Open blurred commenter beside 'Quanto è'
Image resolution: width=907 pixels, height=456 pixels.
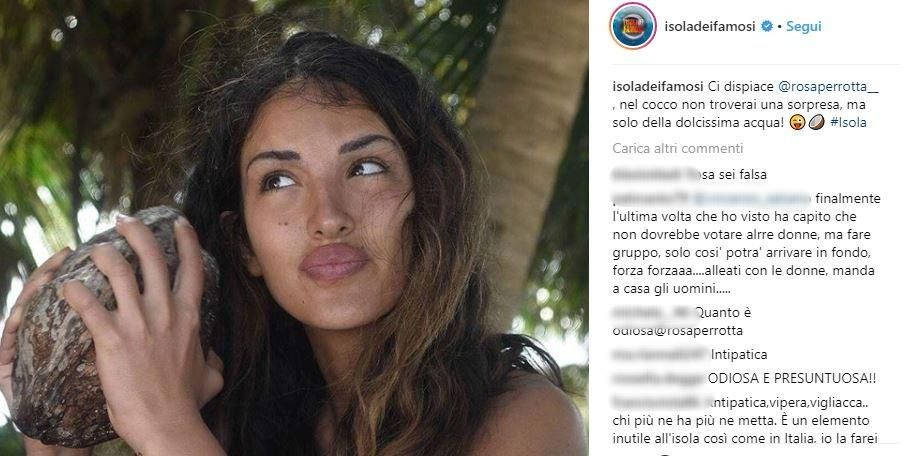(652, 313)
